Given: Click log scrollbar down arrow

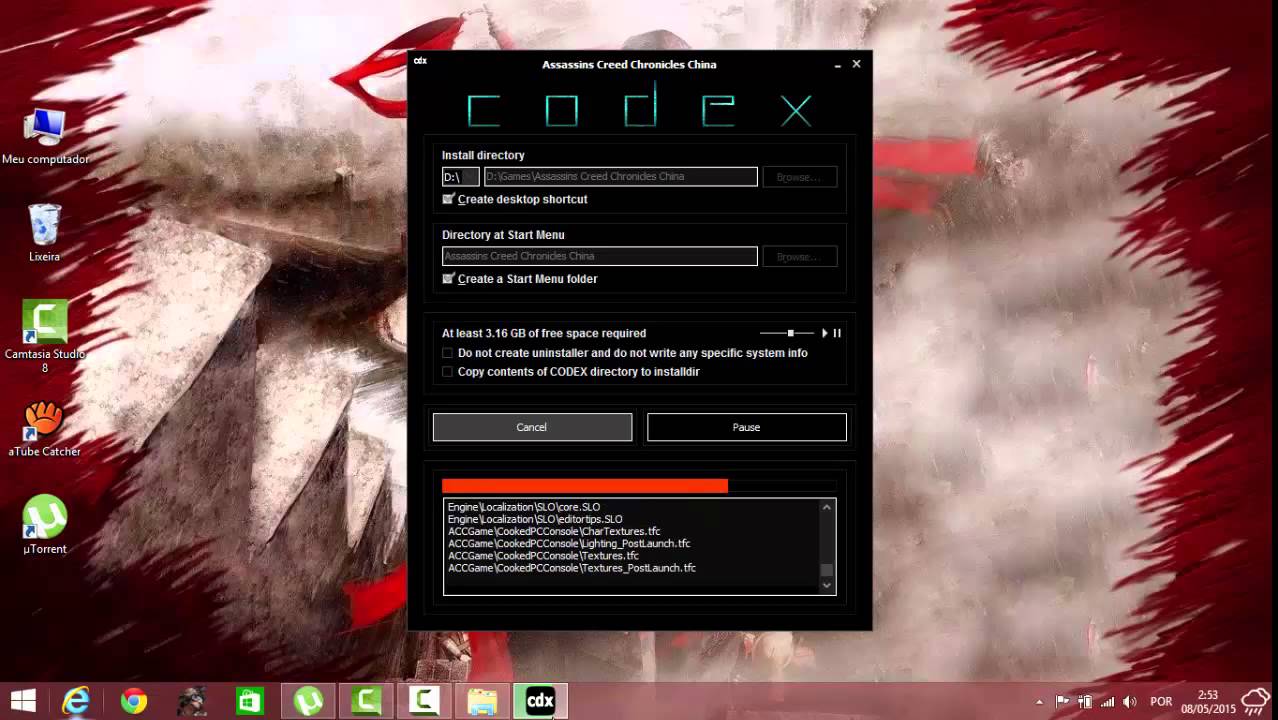Looking at the screenshot, I should click(x=826, y=586).
